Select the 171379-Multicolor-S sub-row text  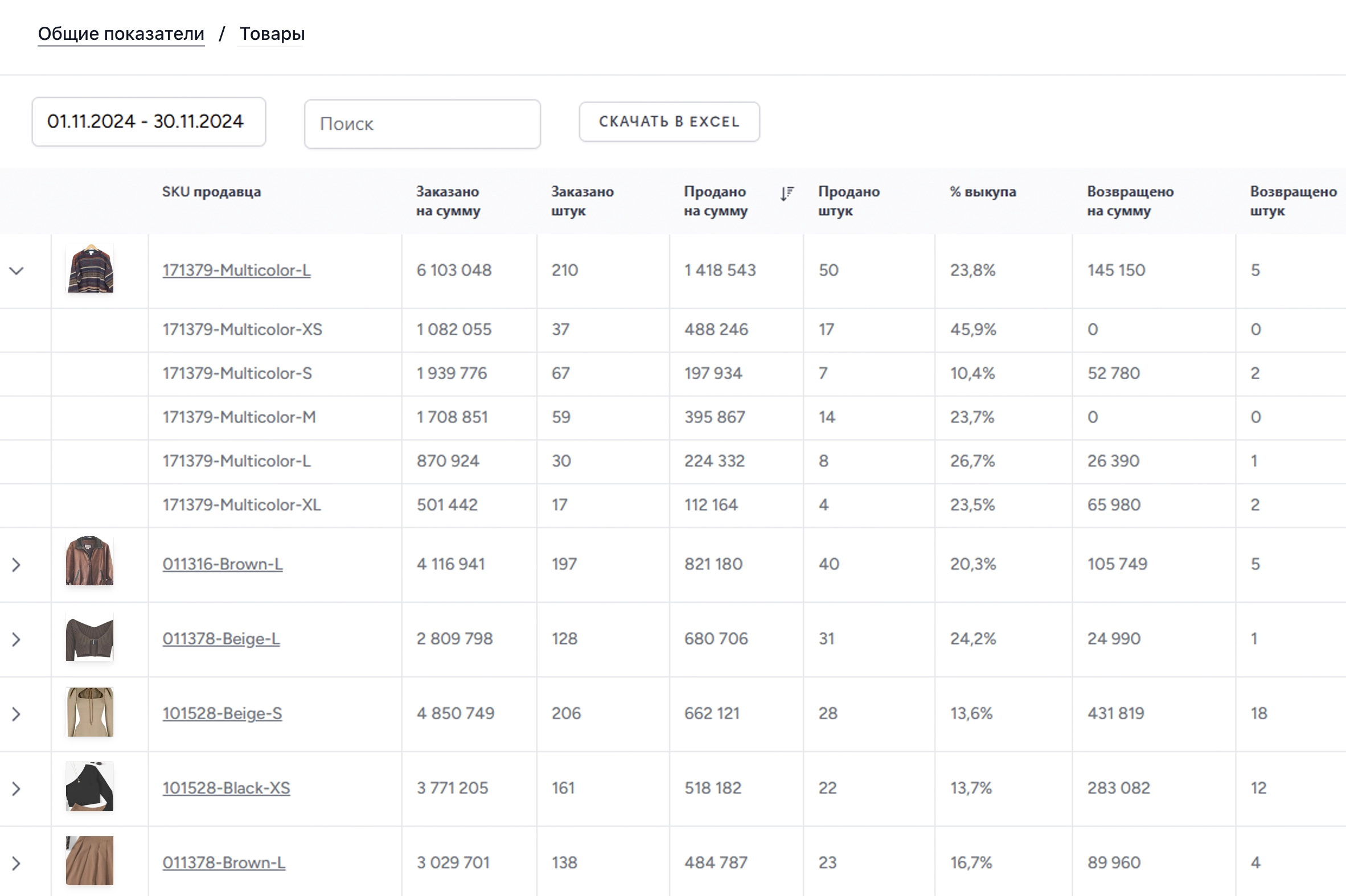pyautogui.click(x=237, y=374)
